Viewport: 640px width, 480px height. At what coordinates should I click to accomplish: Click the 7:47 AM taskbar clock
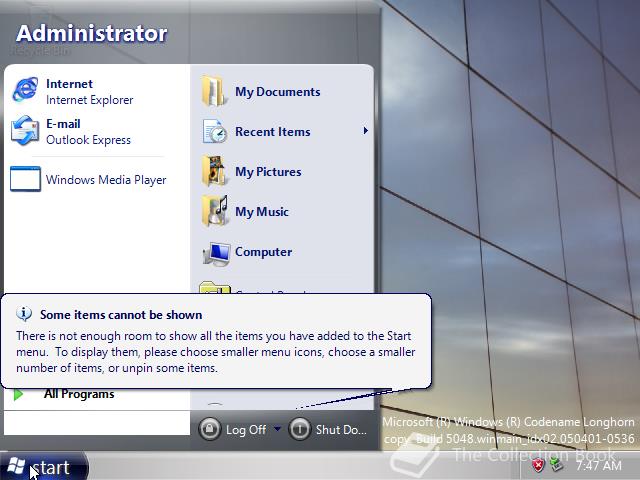point(598,465)
